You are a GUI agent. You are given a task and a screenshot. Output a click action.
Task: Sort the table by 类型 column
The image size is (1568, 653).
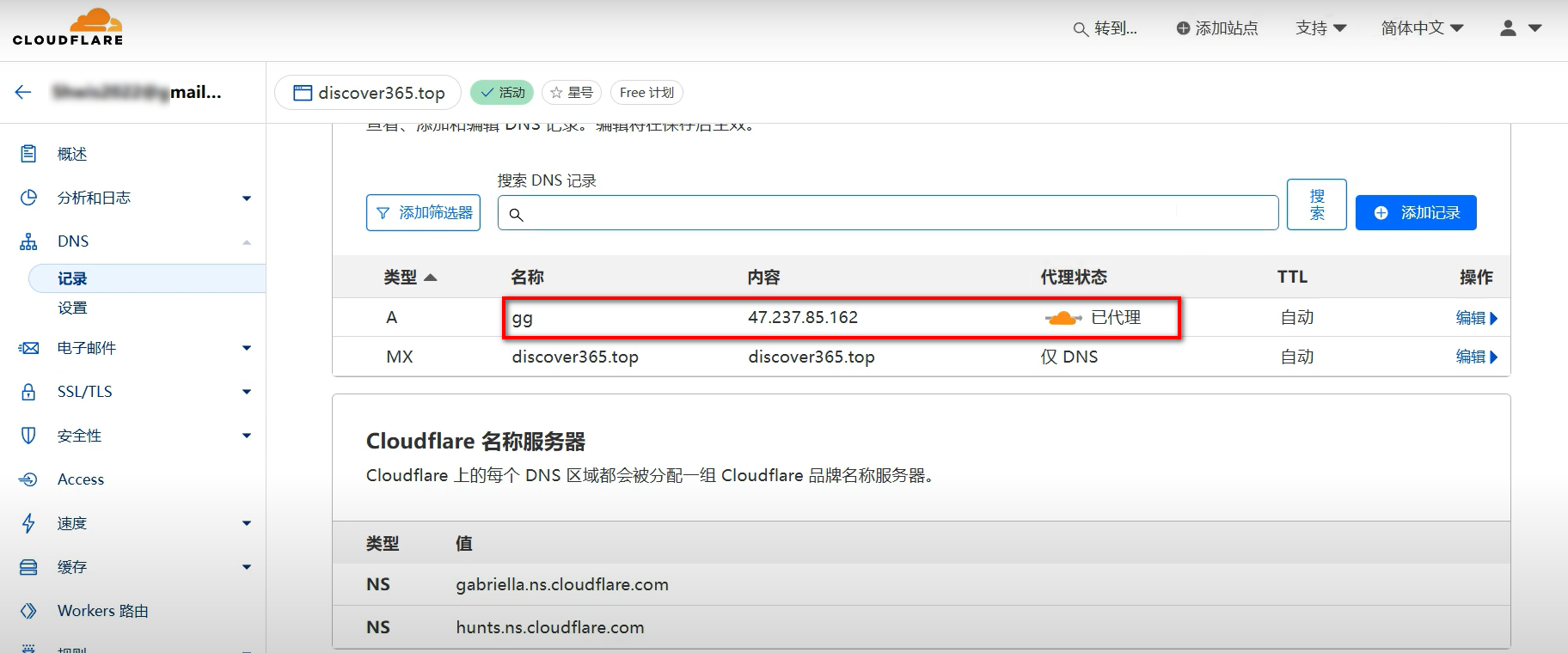(x=410, y=278)
